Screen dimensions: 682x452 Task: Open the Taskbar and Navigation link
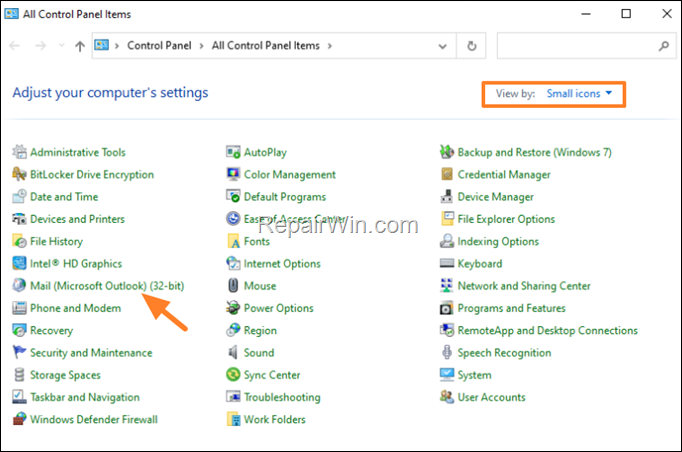85,397
